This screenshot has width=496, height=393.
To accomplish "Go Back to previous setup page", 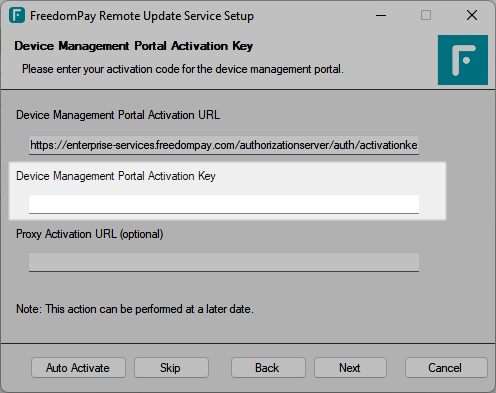I will tap(268, 368).
